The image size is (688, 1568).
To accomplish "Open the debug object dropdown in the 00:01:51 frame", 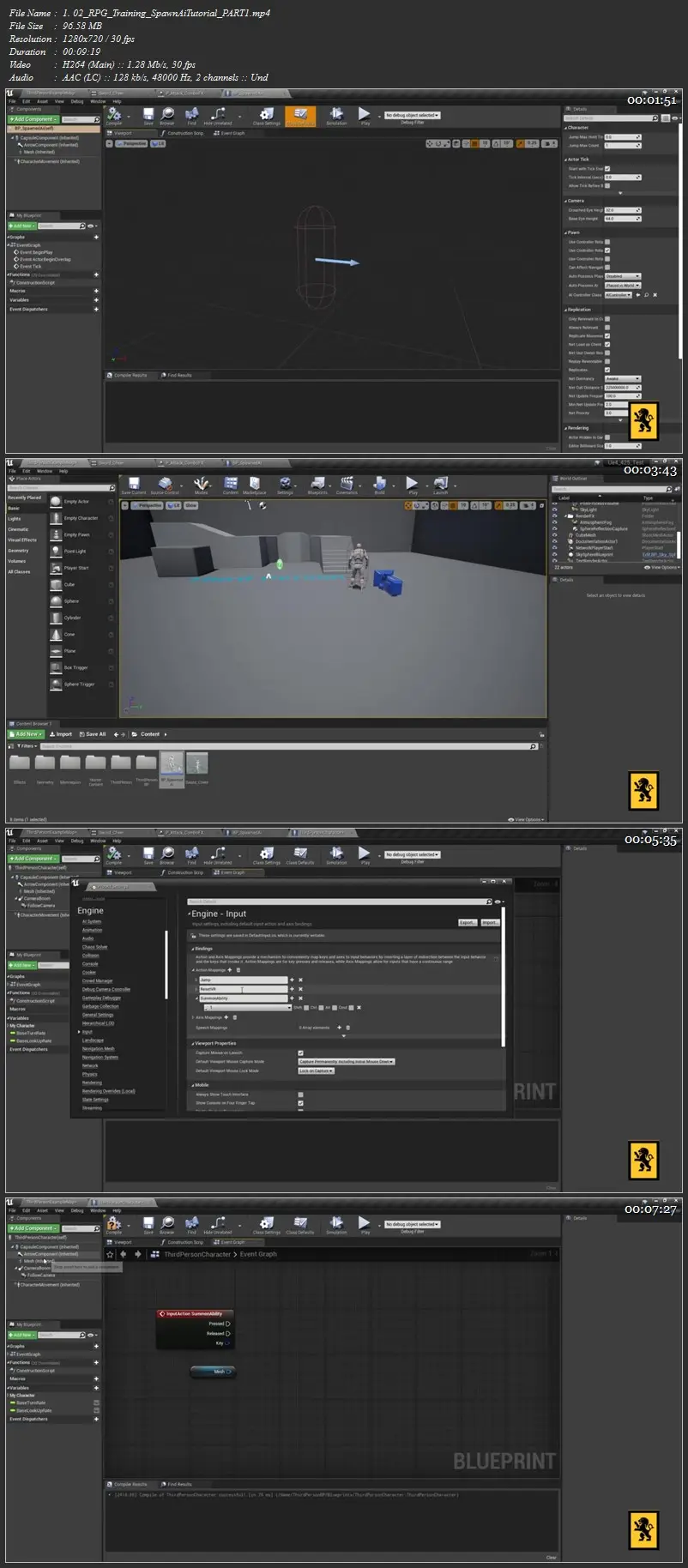I will [413, 115].
